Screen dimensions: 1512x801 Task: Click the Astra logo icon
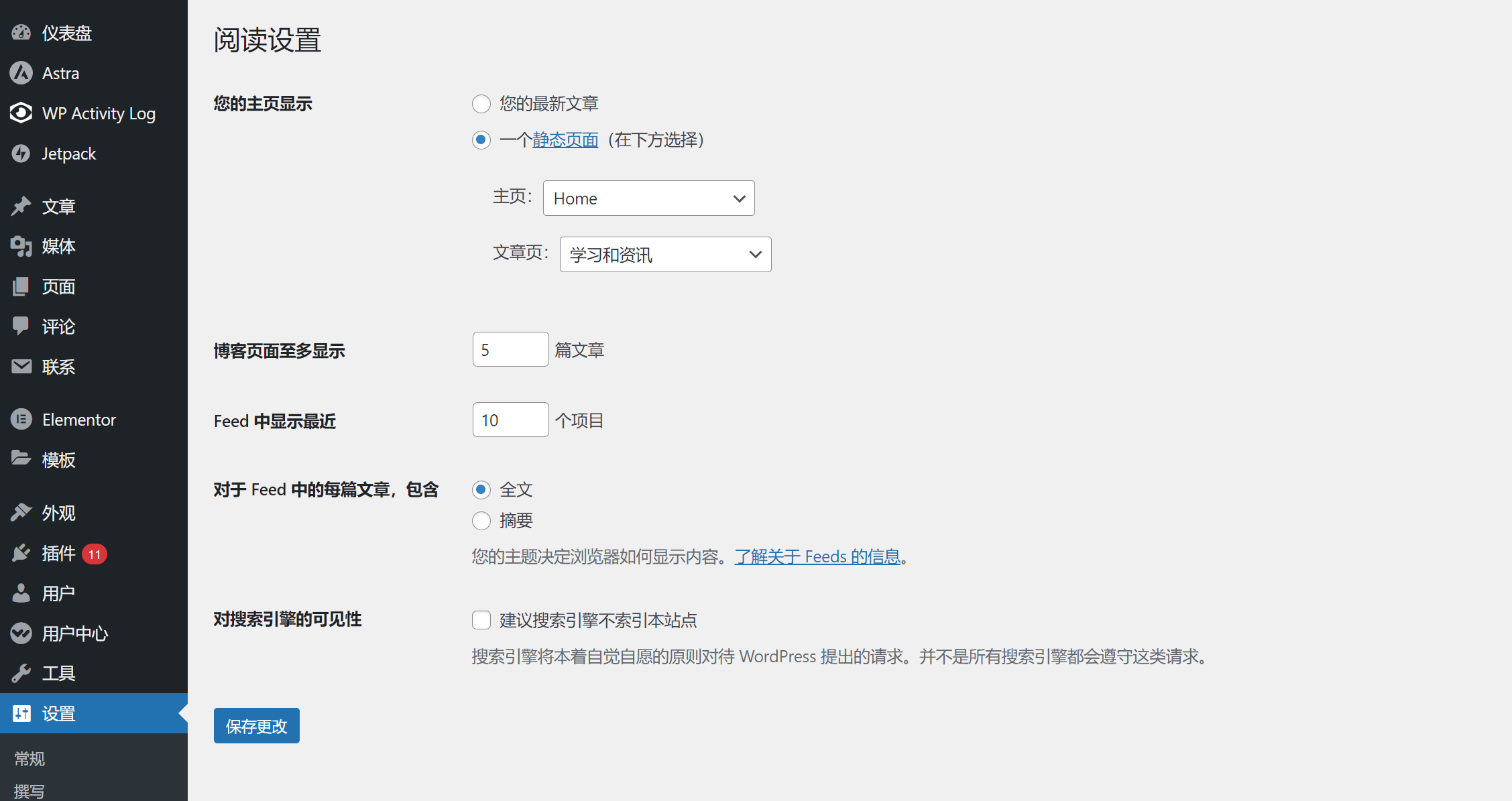pos(21,72)
